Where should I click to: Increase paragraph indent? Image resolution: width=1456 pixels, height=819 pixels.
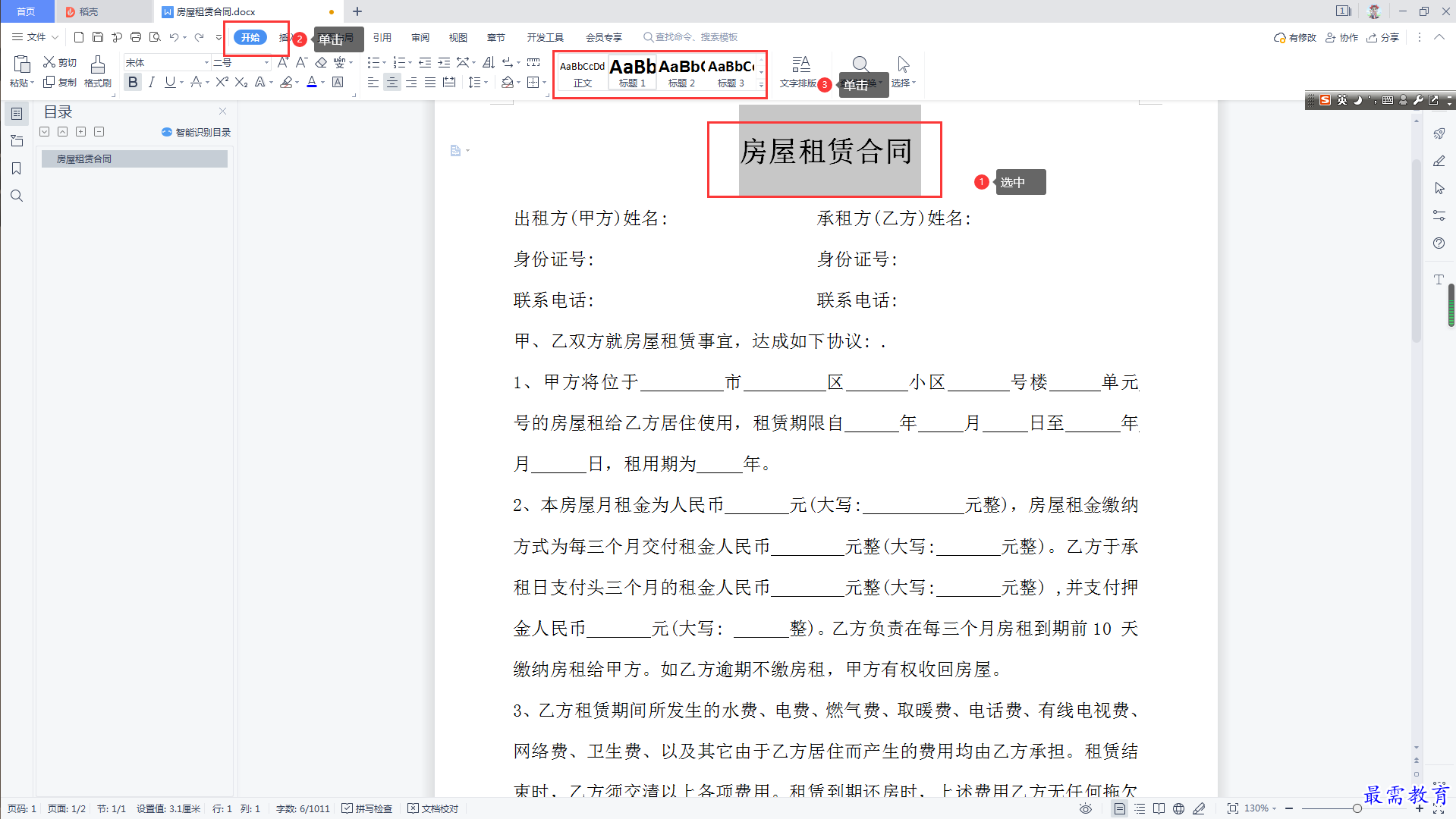click(444, 62)
